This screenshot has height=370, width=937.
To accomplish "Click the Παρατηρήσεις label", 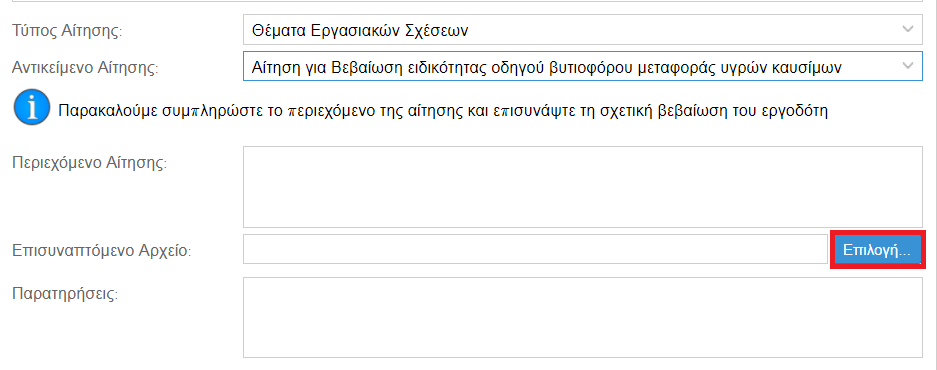I will pos(65,294).
